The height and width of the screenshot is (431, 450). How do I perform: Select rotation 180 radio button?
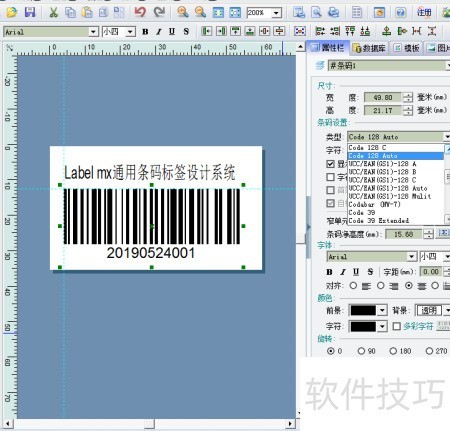(x=393, y=351)
